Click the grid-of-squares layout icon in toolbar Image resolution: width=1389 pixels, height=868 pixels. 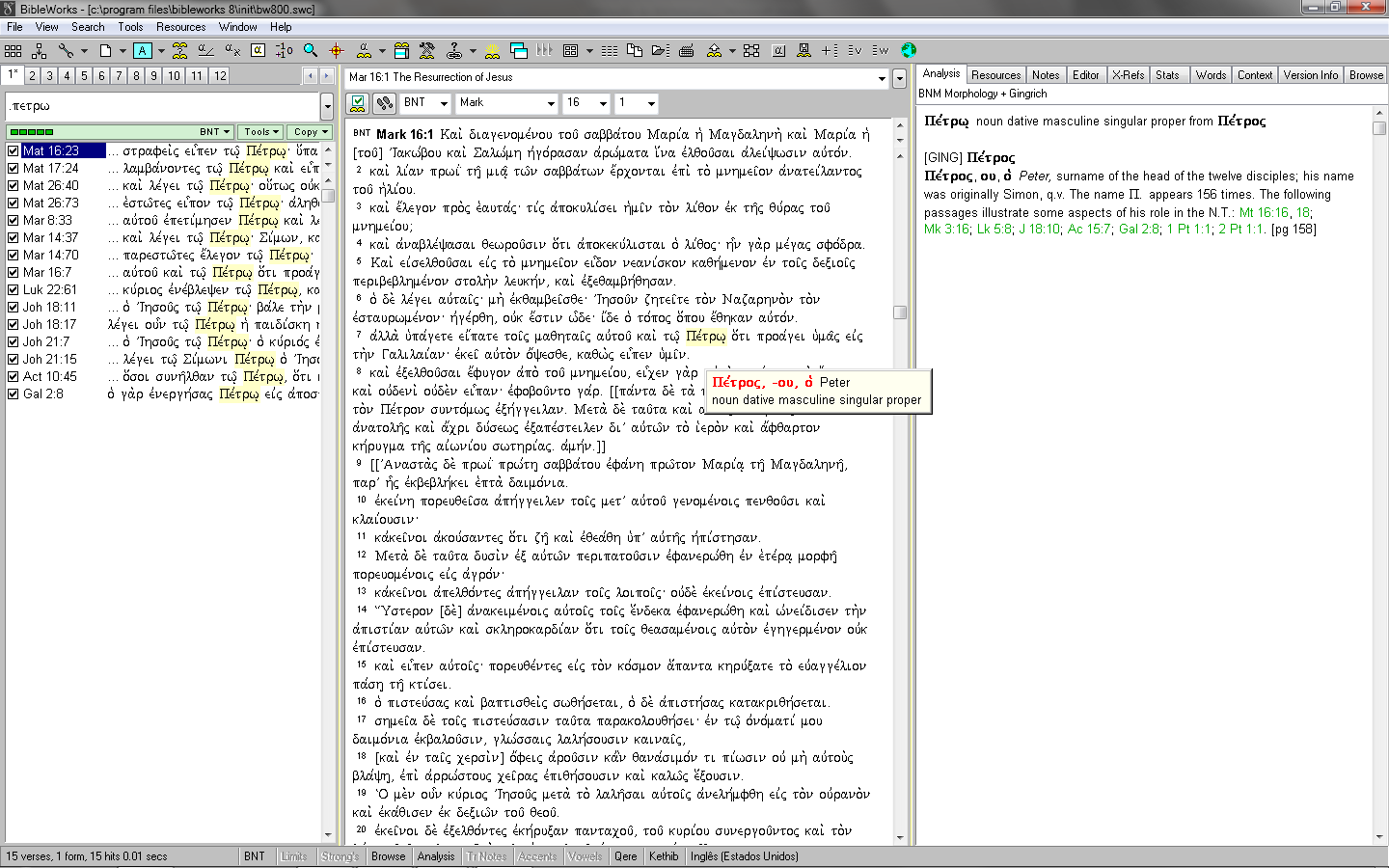pyautogui.click(x=14, y=50)
